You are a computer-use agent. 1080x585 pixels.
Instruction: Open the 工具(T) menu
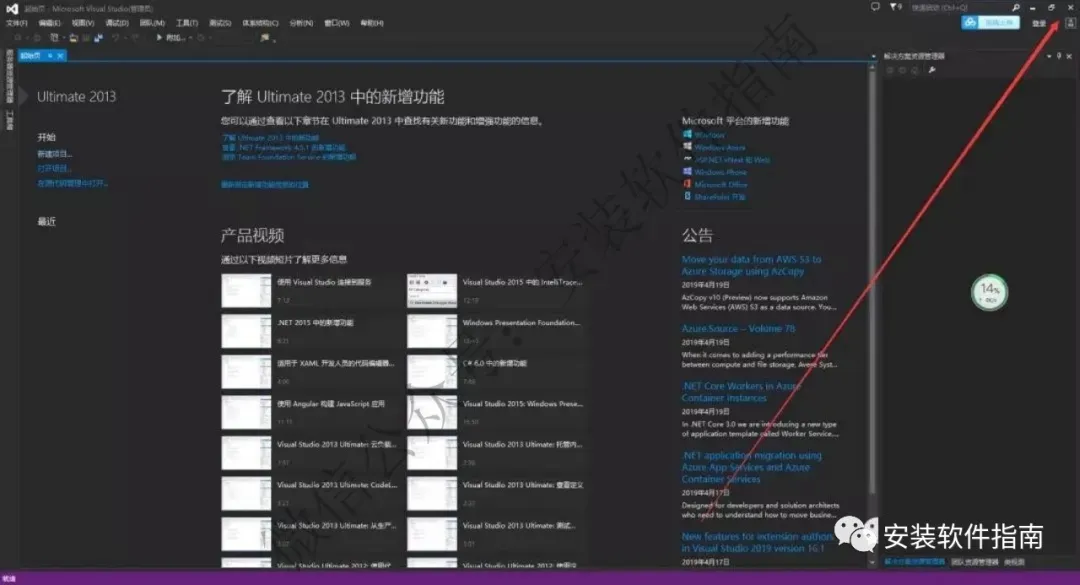click(x=187, y=23)
